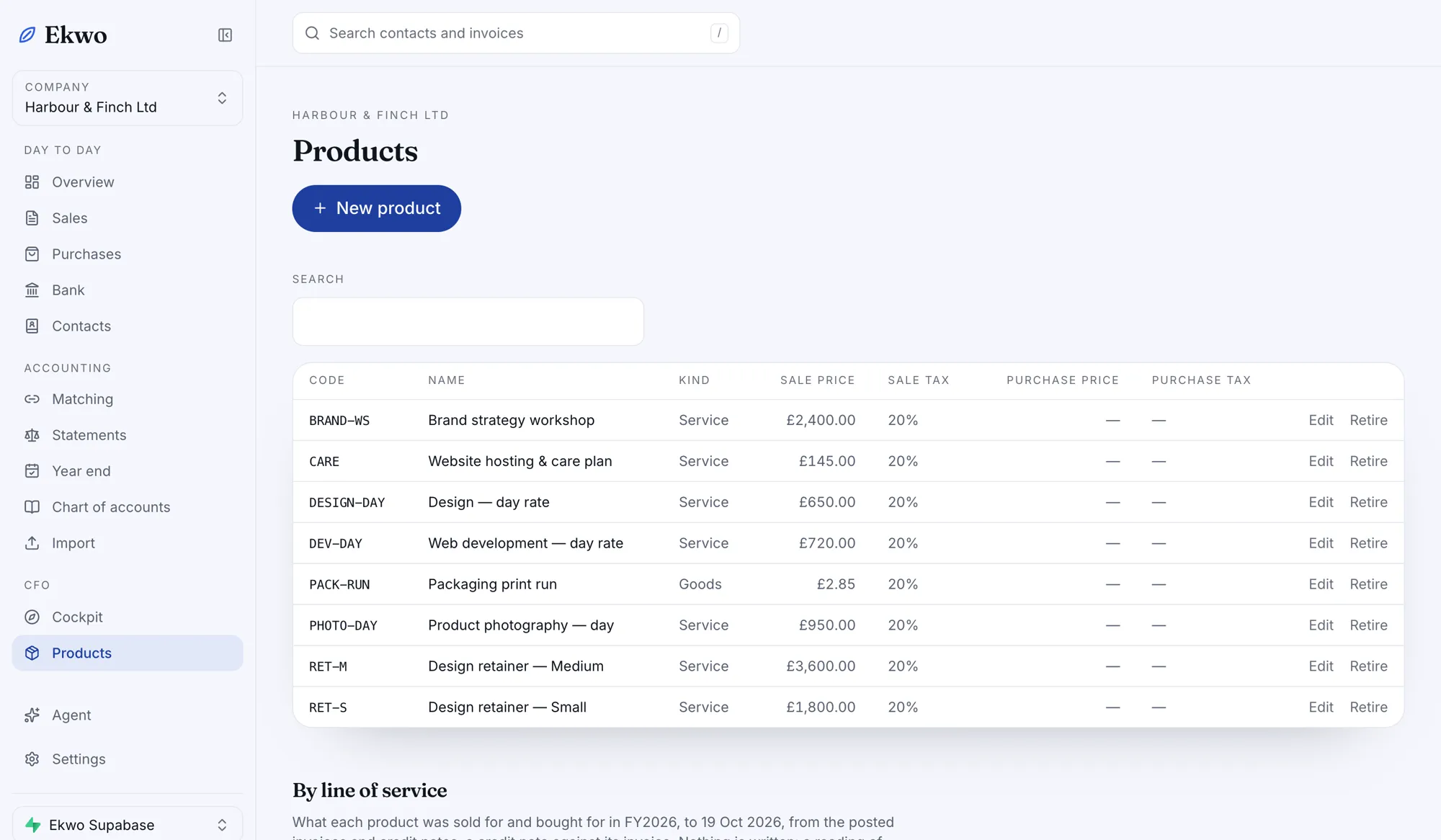Click the Statements scales icon
The height and width of the screenshot is (840, 1441).
pos(32,435)
